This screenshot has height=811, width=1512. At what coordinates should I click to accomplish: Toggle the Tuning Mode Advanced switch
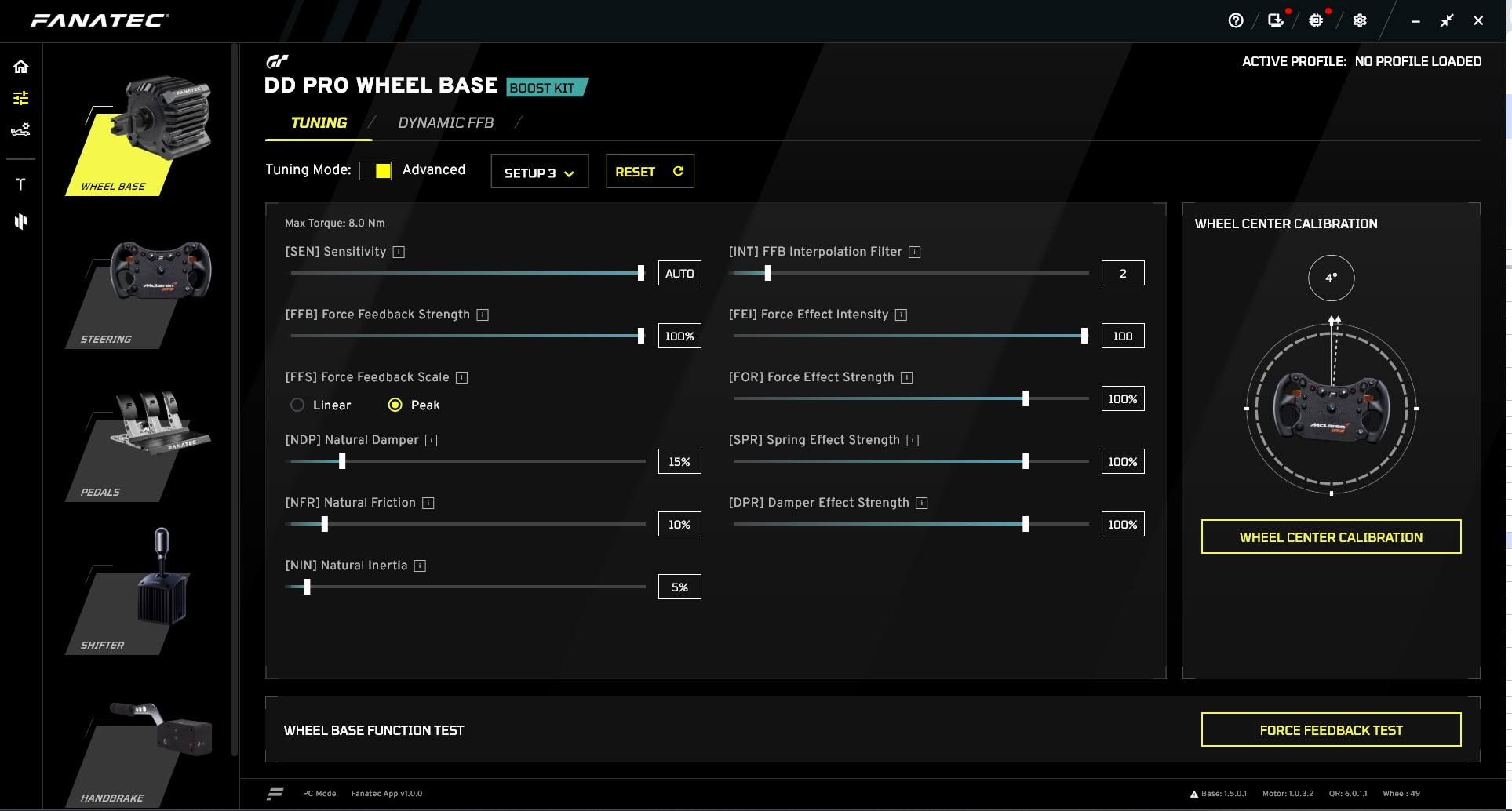[x=375, y=171]
